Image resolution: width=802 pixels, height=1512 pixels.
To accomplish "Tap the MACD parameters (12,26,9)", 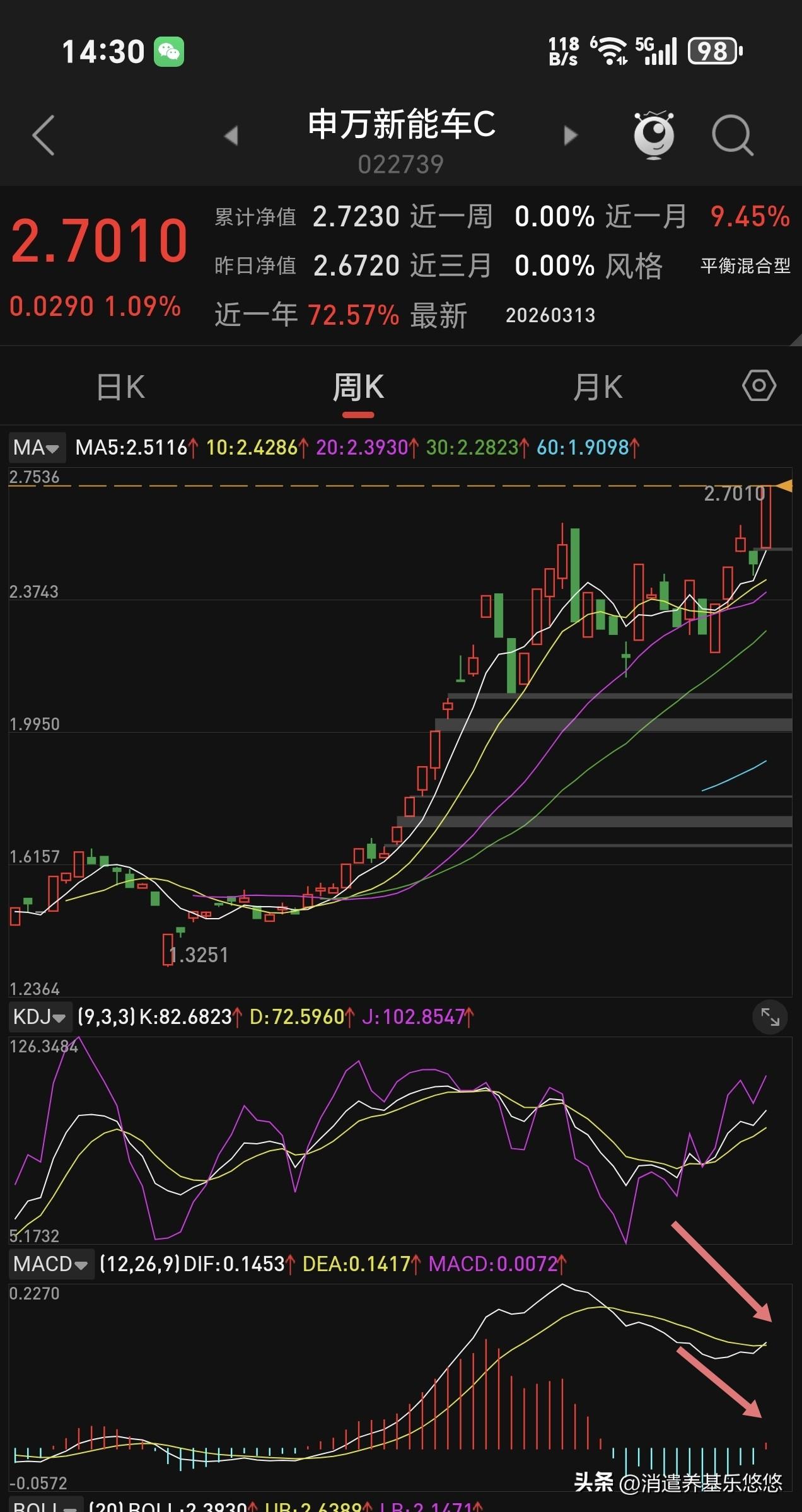I will point(140,1264).
